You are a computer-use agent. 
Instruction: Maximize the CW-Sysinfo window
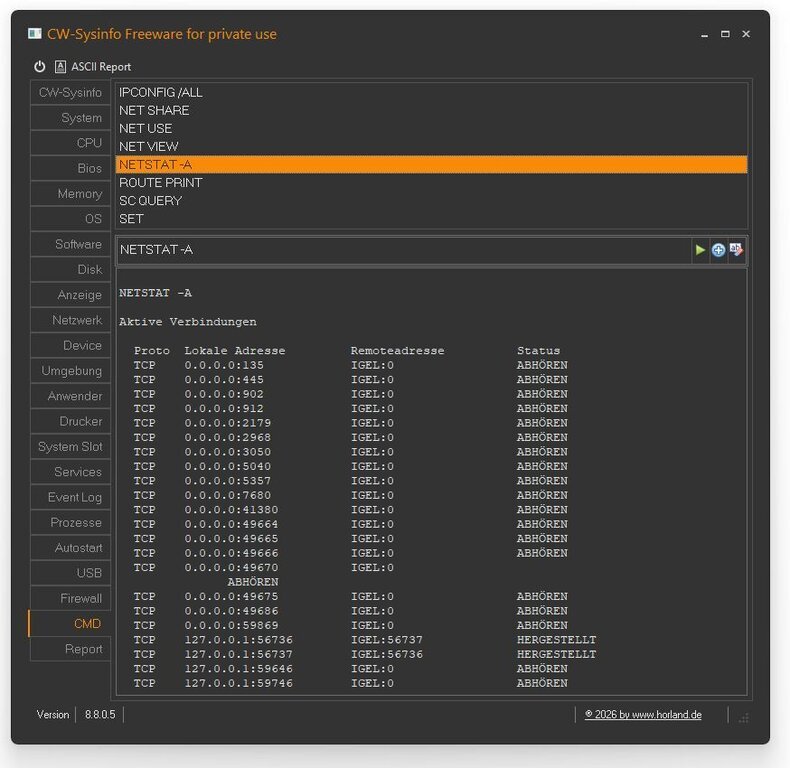[x=725, y=34]
